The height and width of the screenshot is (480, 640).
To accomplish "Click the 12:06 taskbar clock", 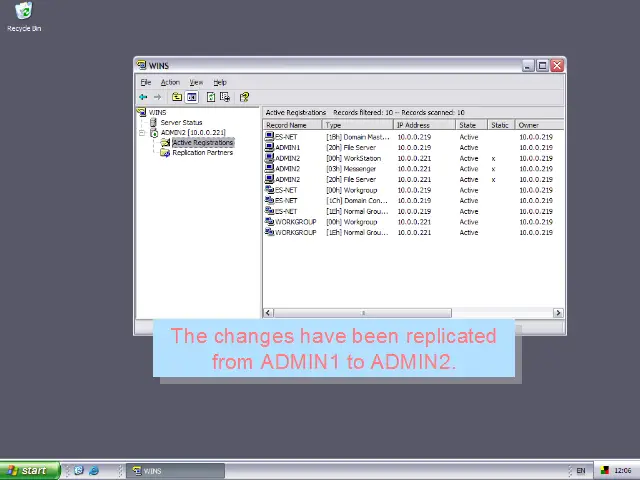I will (623, 471).
